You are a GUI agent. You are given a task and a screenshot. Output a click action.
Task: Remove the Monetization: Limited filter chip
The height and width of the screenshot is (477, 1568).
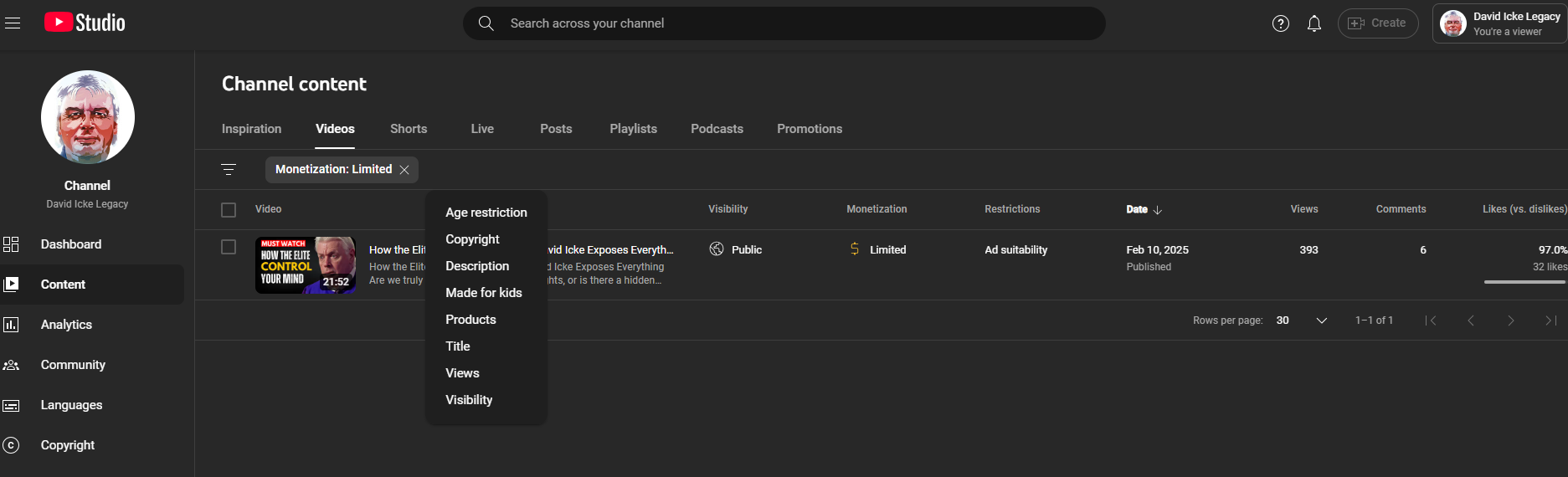click(404, 170)
